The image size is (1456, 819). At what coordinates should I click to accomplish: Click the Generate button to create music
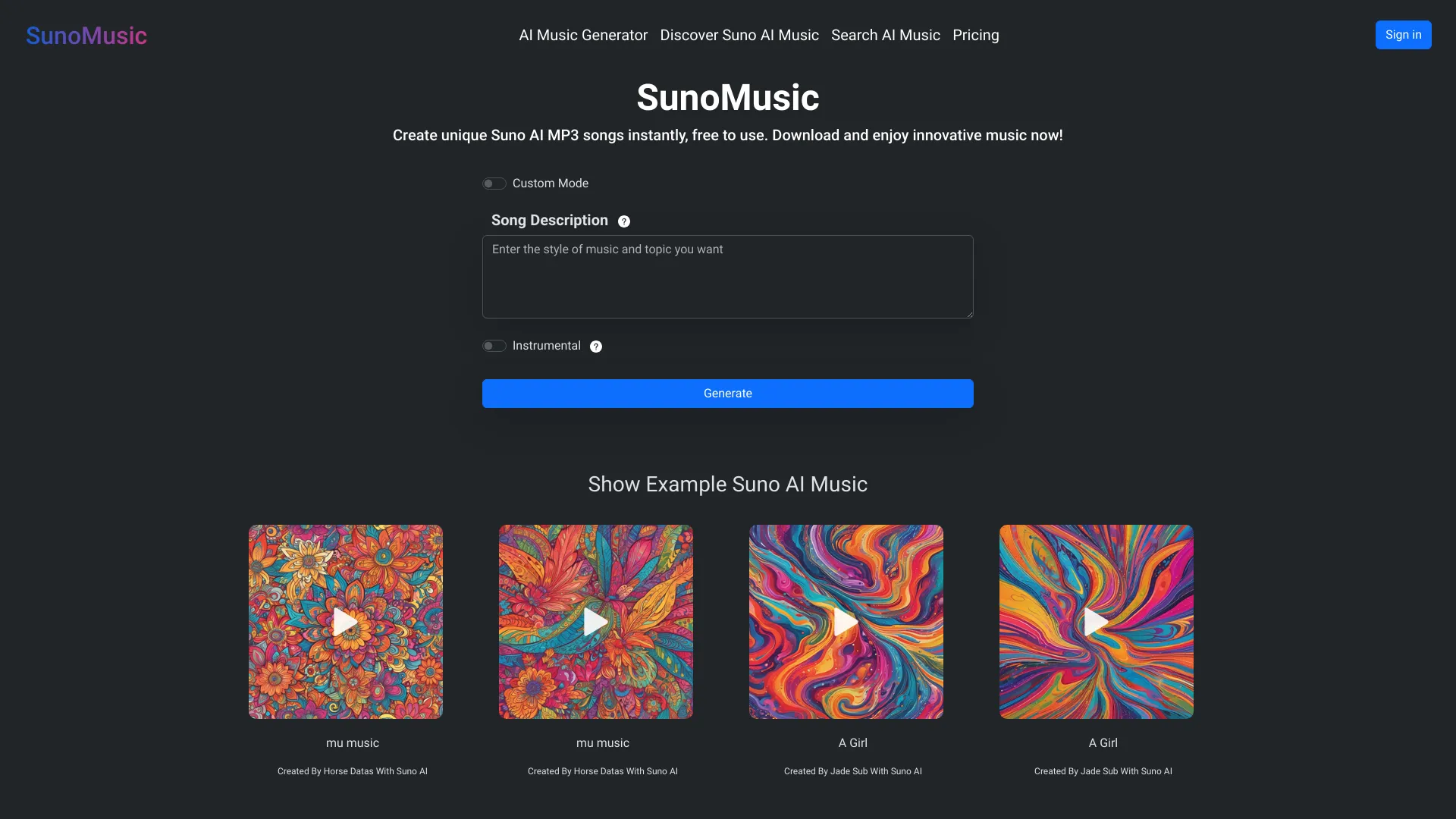728,393
